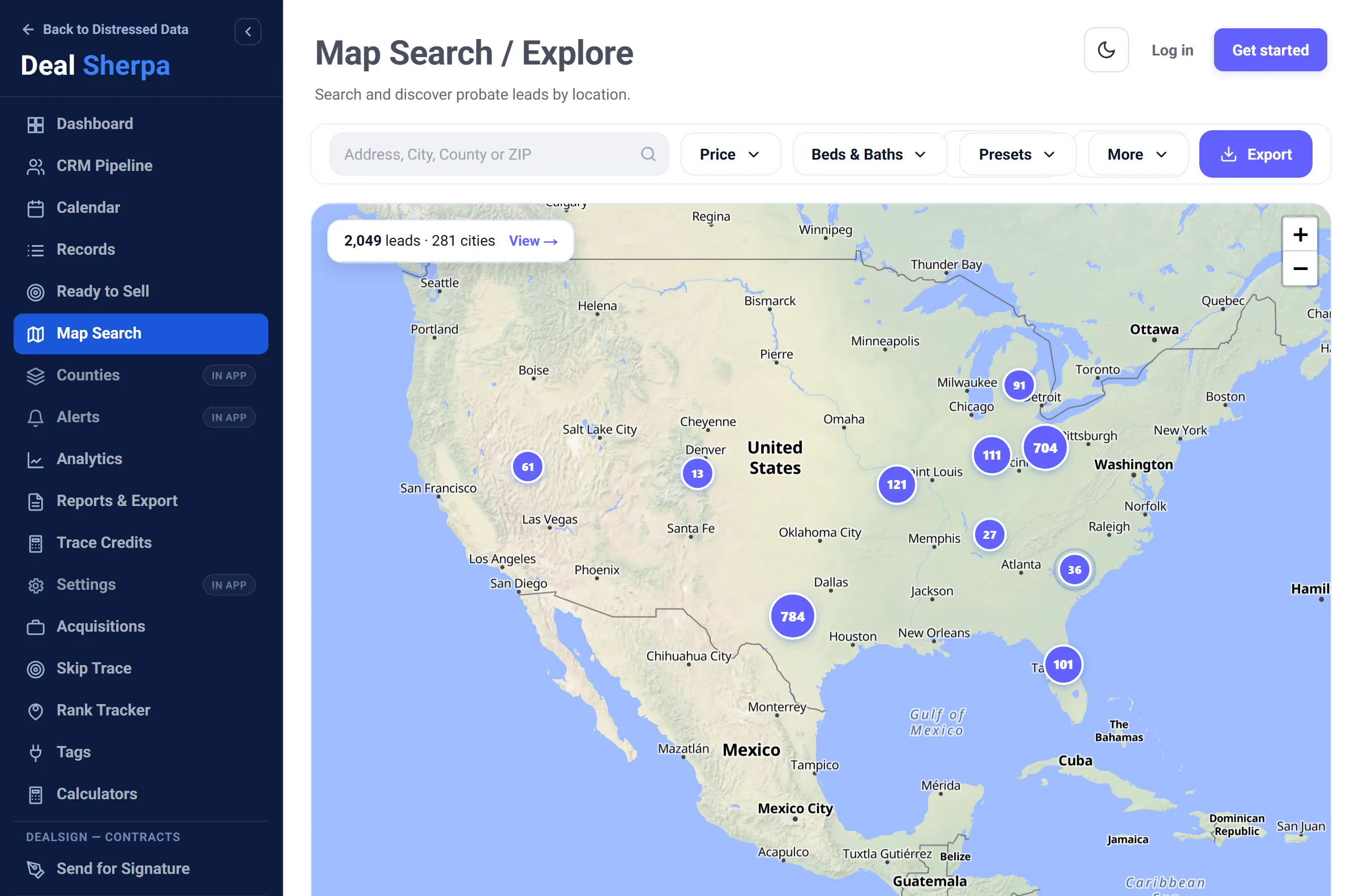Click the search magnifier icon
The height and width of the screenshot is (896, 1359).
(647, 154)
